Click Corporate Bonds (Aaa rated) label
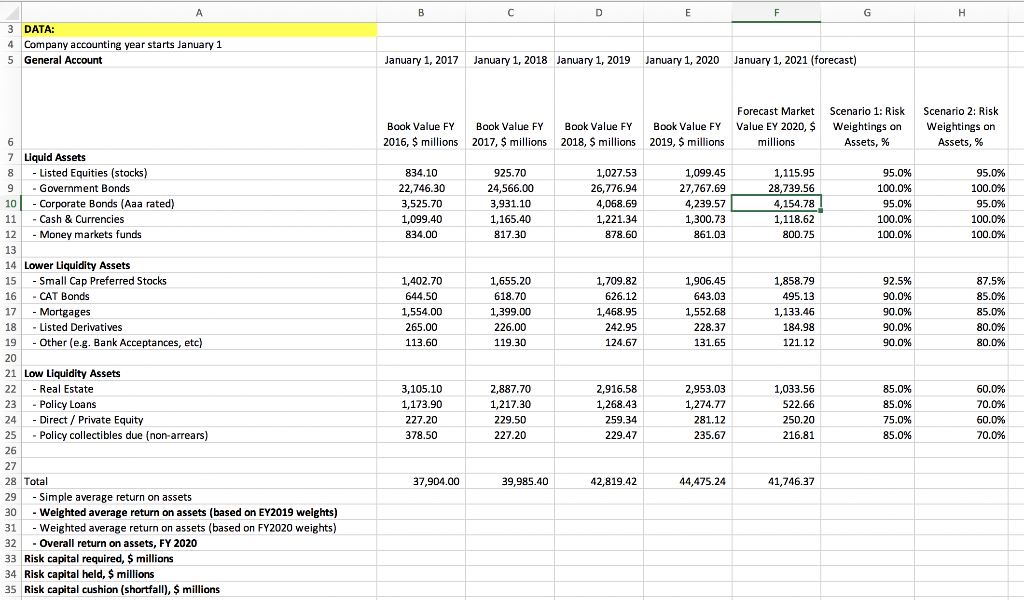 [x=103, y=204]
